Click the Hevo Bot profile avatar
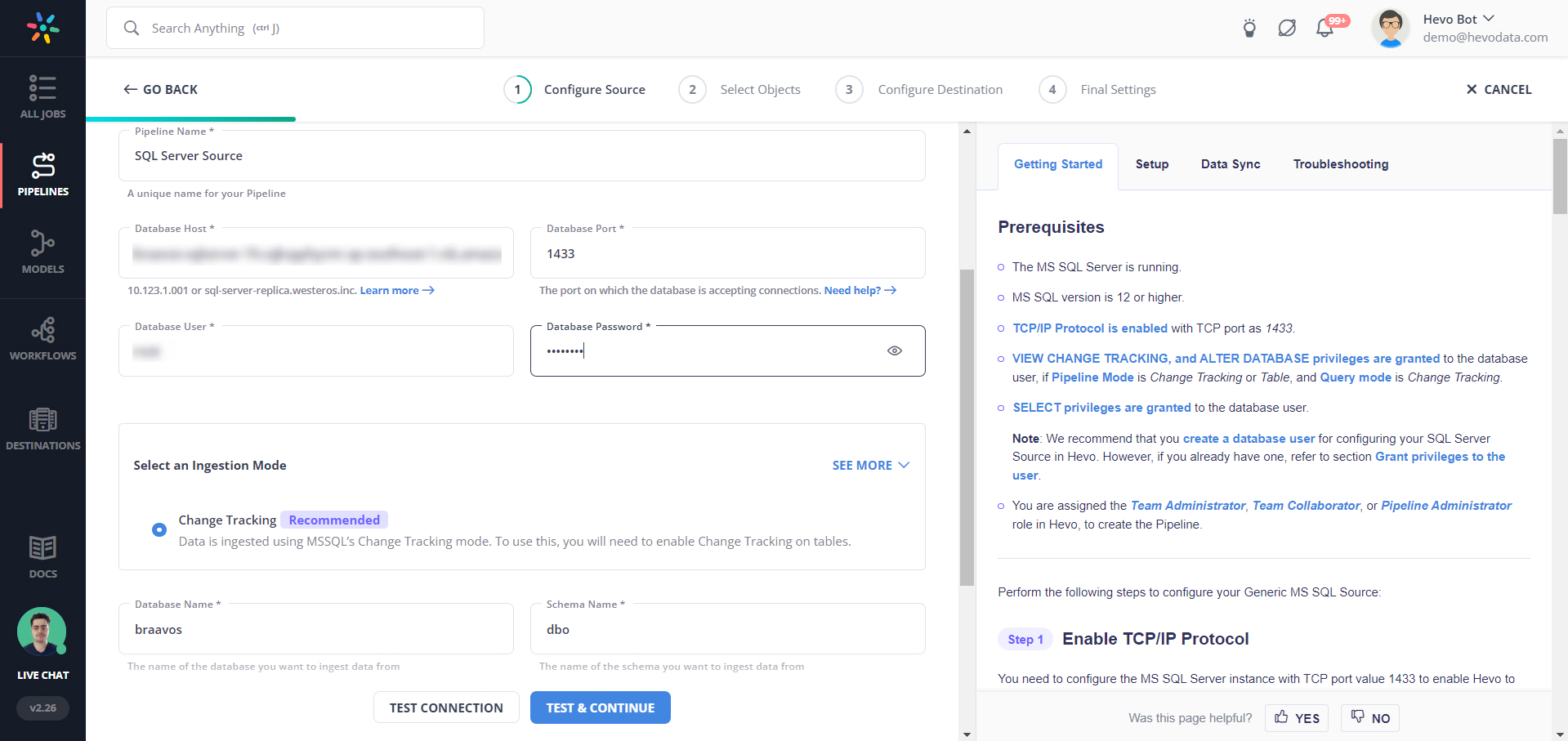Screen dimensions: 1568x741 point(1391,29)
